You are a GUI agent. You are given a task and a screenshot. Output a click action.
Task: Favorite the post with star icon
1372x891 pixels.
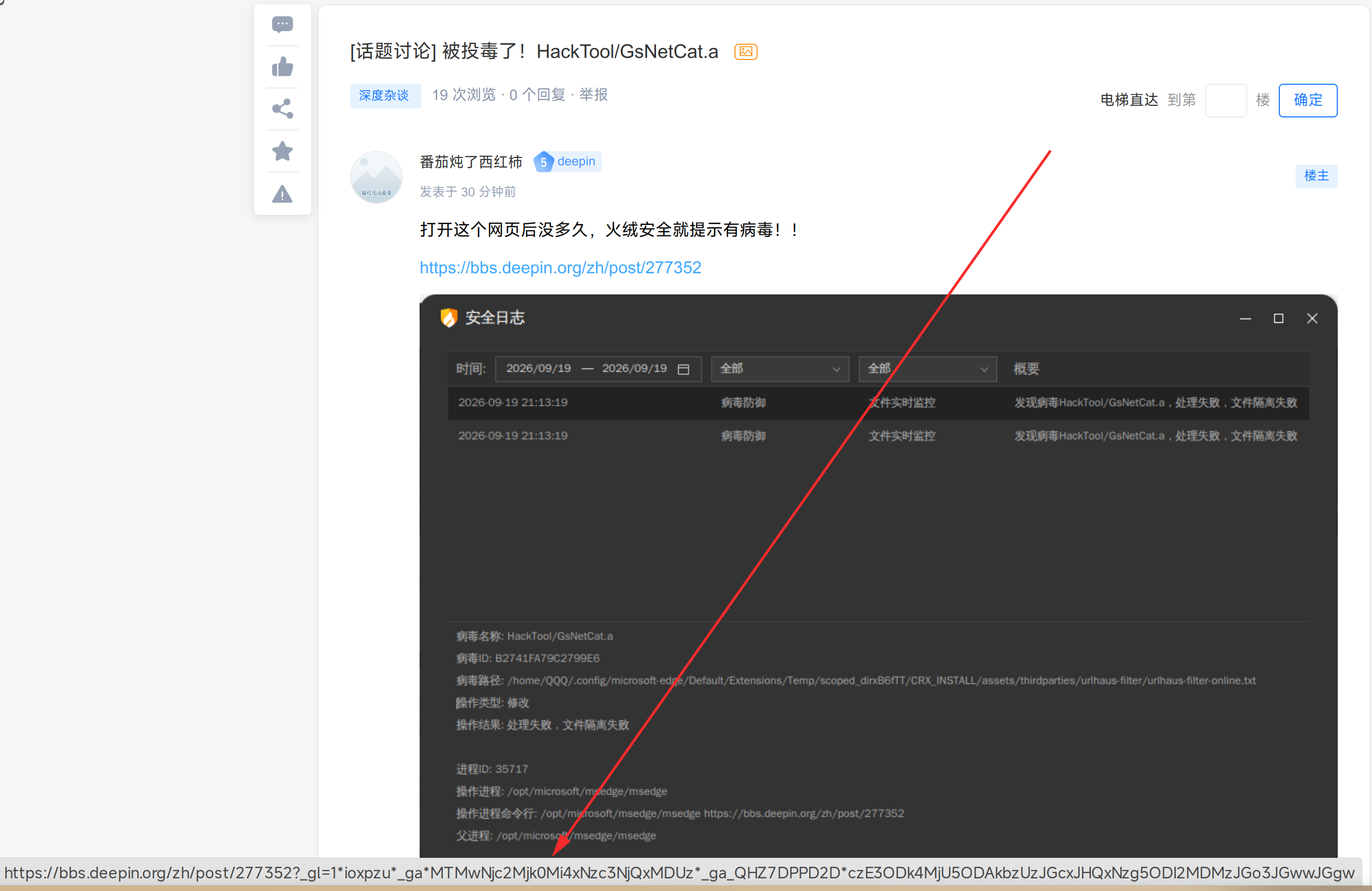tap(283, 151)
